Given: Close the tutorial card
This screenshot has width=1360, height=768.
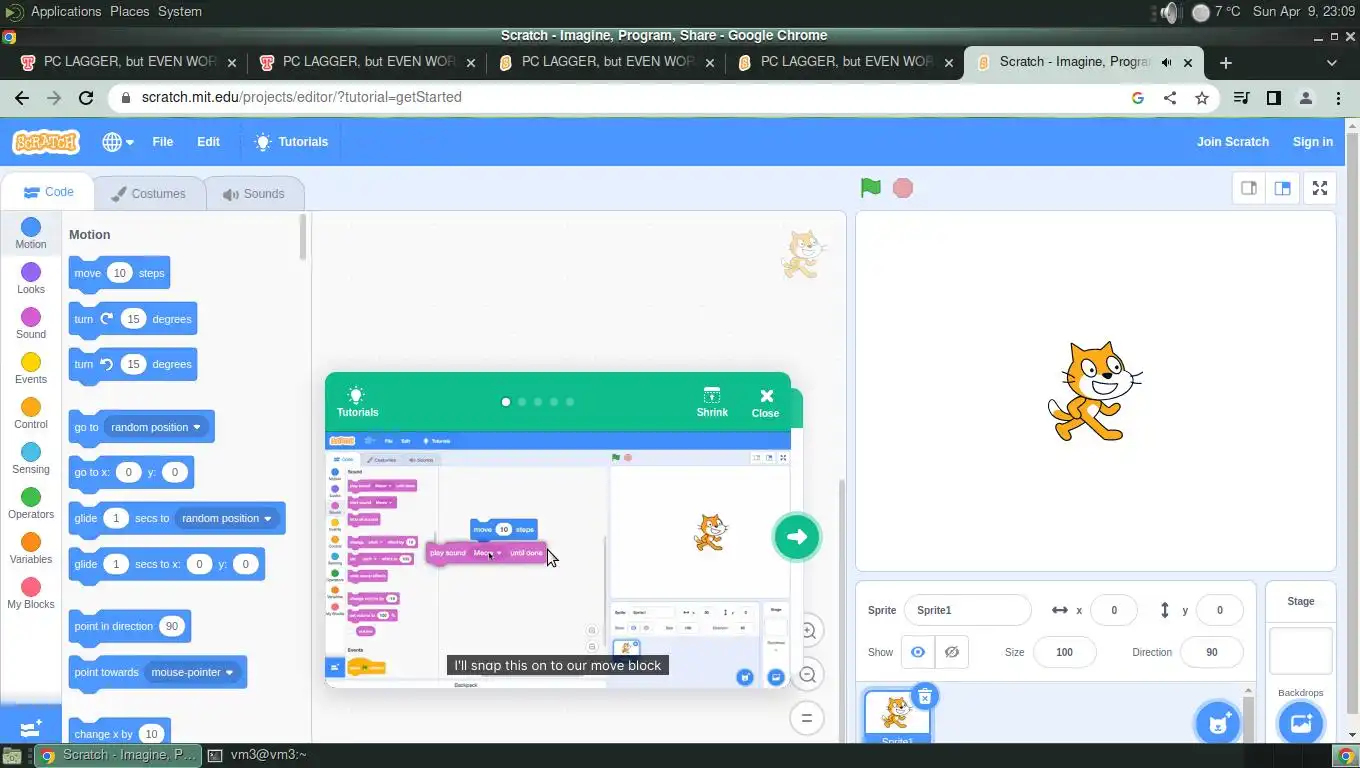Looking at the screenshot, I should pos(766,402).
